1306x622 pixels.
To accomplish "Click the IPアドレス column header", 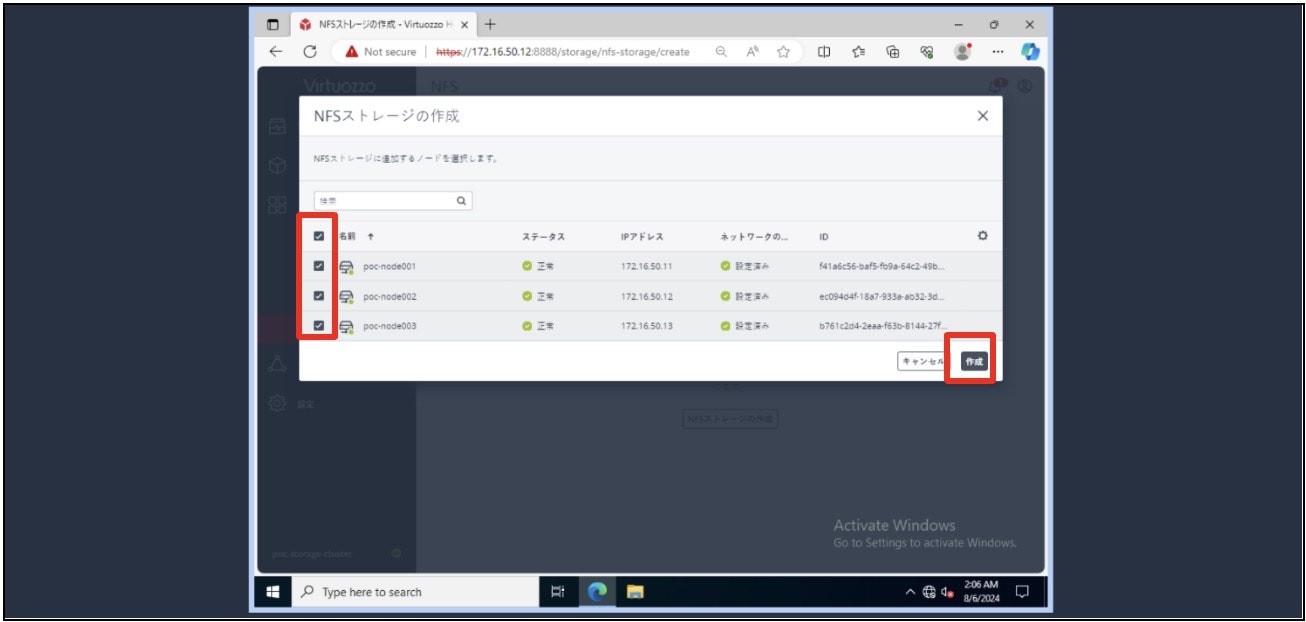I will pos(642,237).
